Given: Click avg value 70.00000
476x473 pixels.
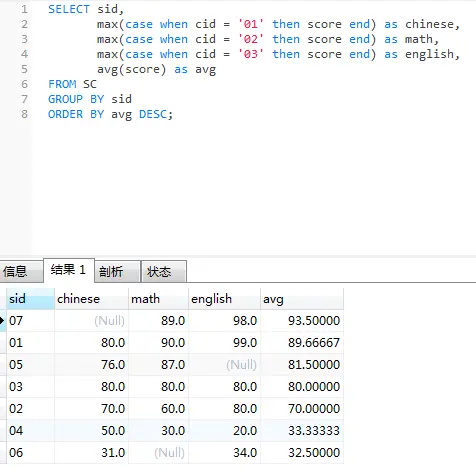Looking at the screenshot, I should pyautogui.click(x=302, y=409).
